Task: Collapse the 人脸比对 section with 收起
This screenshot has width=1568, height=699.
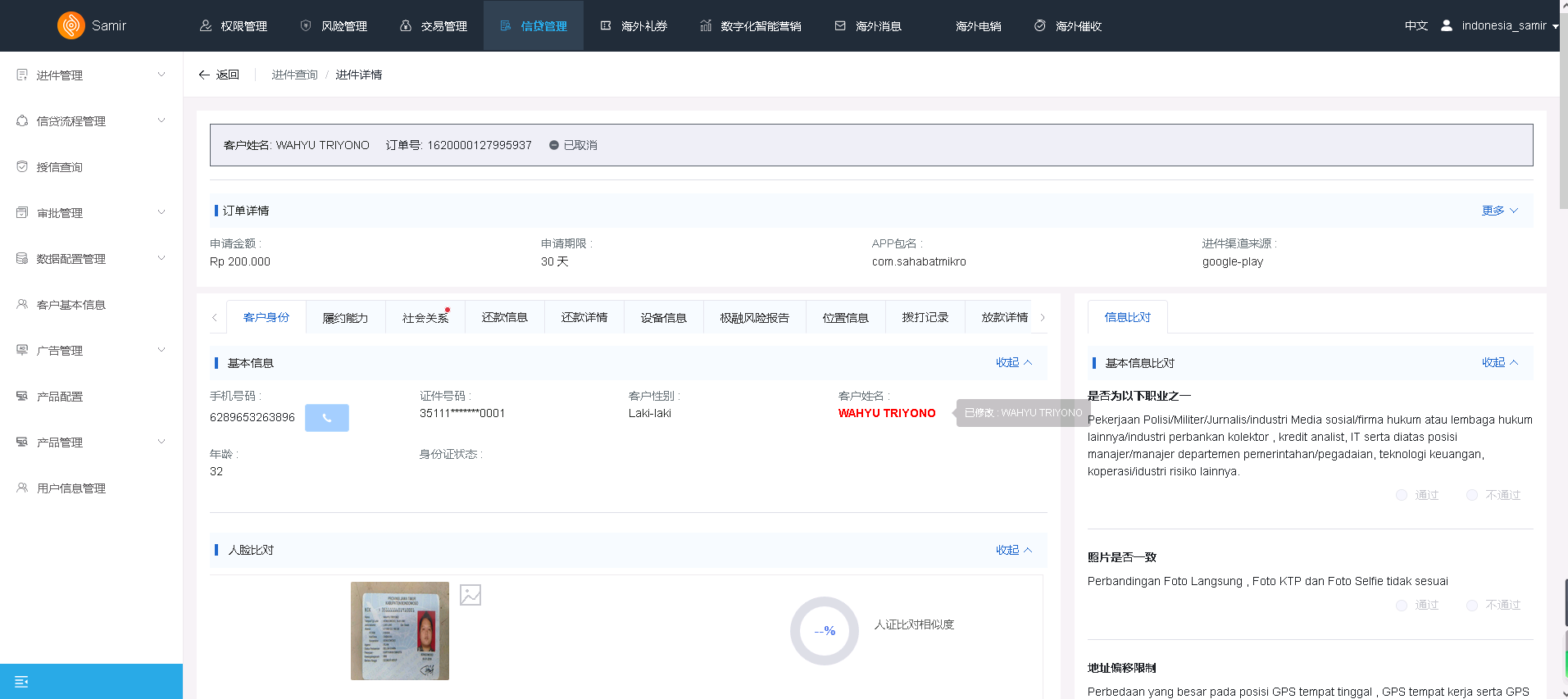Action: click(1014, 550)
